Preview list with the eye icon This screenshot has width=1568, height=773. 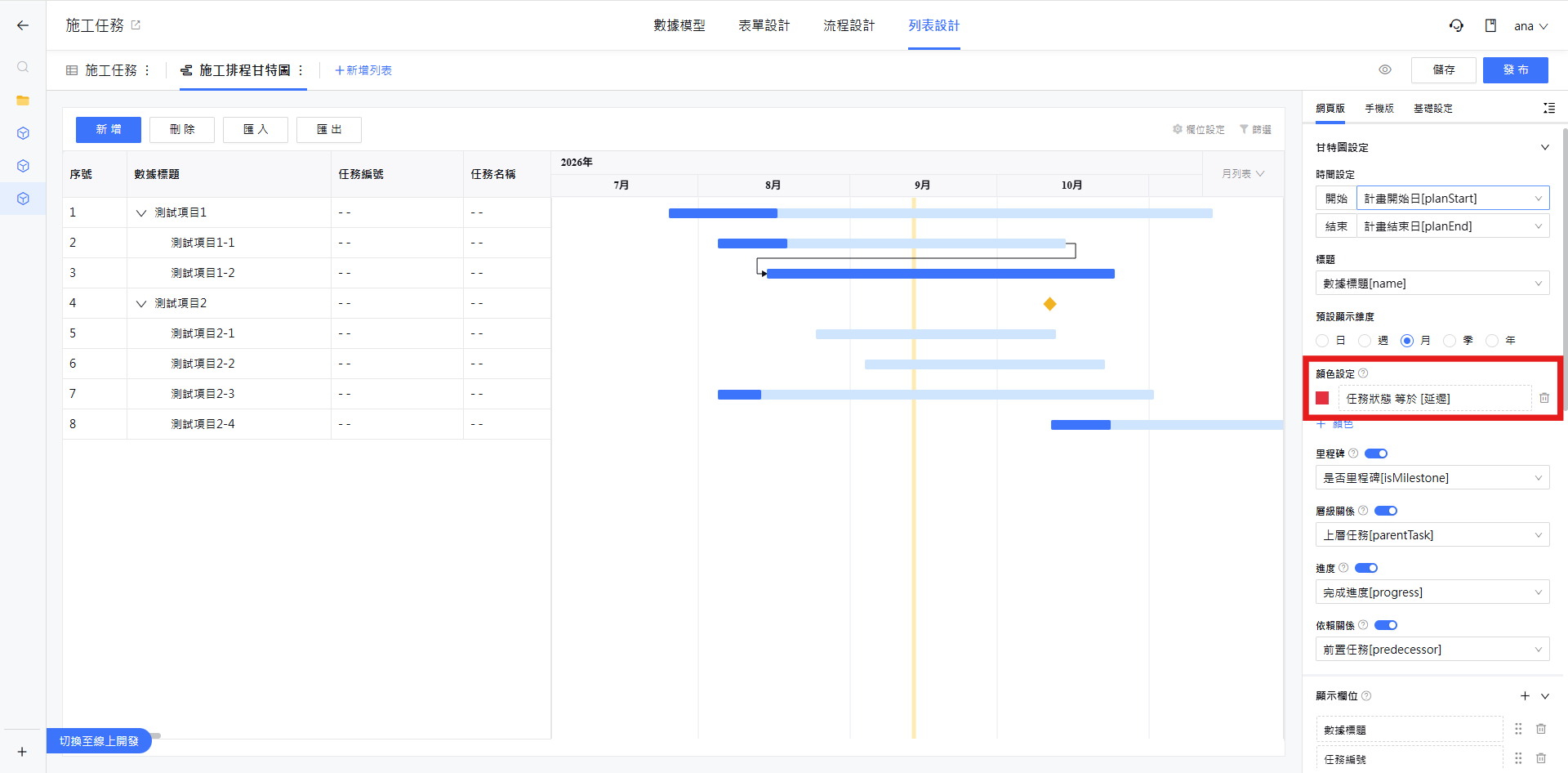point(1385,69)
